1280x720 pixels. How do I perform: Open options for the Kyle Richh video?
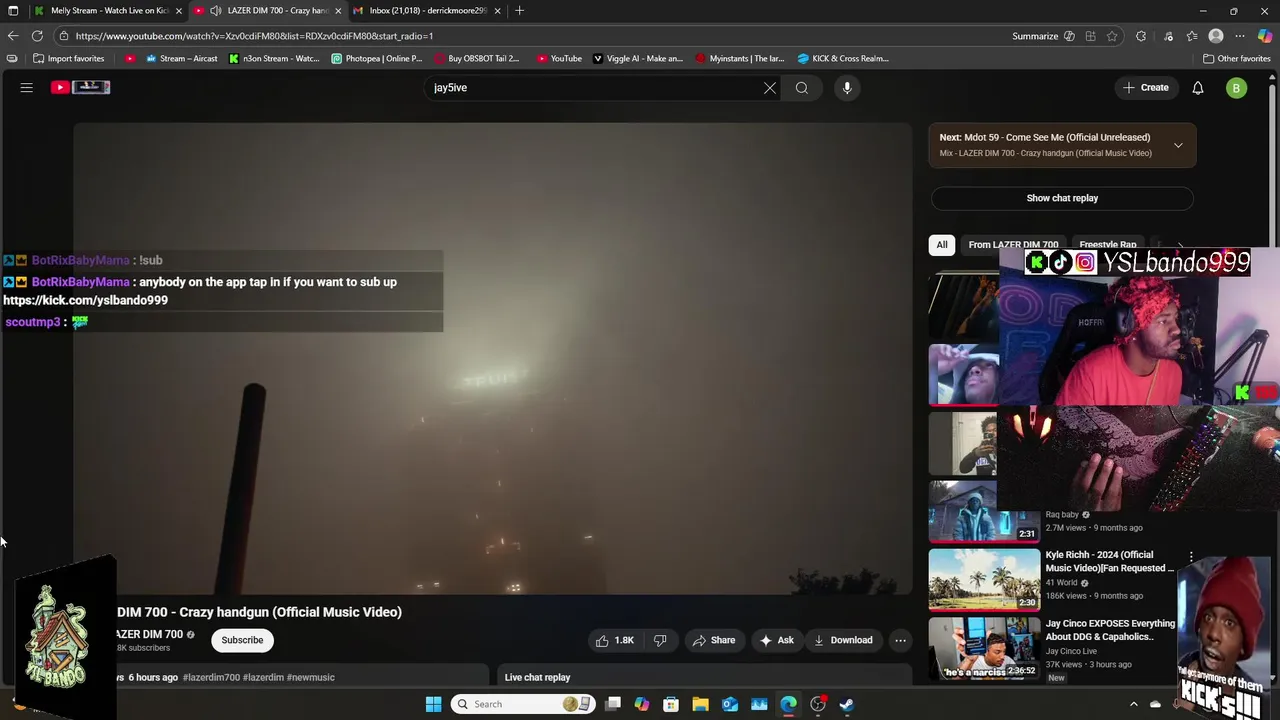[x=1191, y=556]
